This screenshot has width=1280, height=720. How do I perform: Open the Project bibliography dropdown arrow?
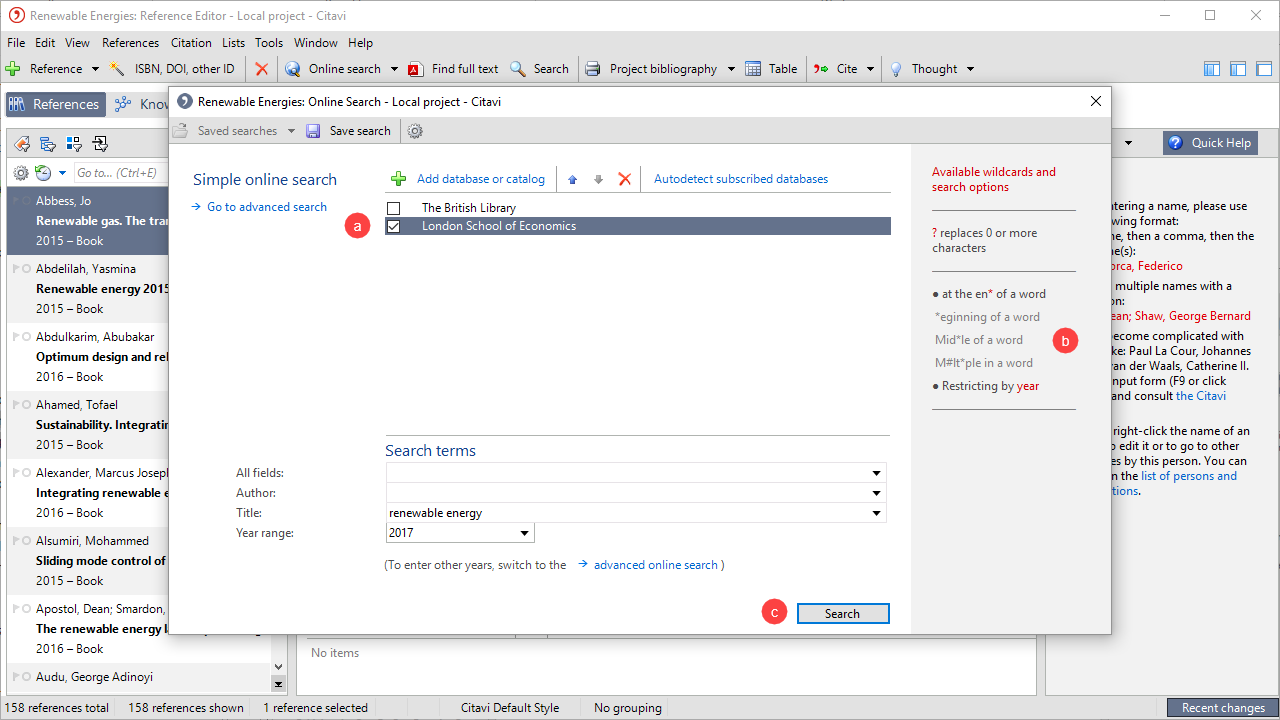[x=731, y=69]
